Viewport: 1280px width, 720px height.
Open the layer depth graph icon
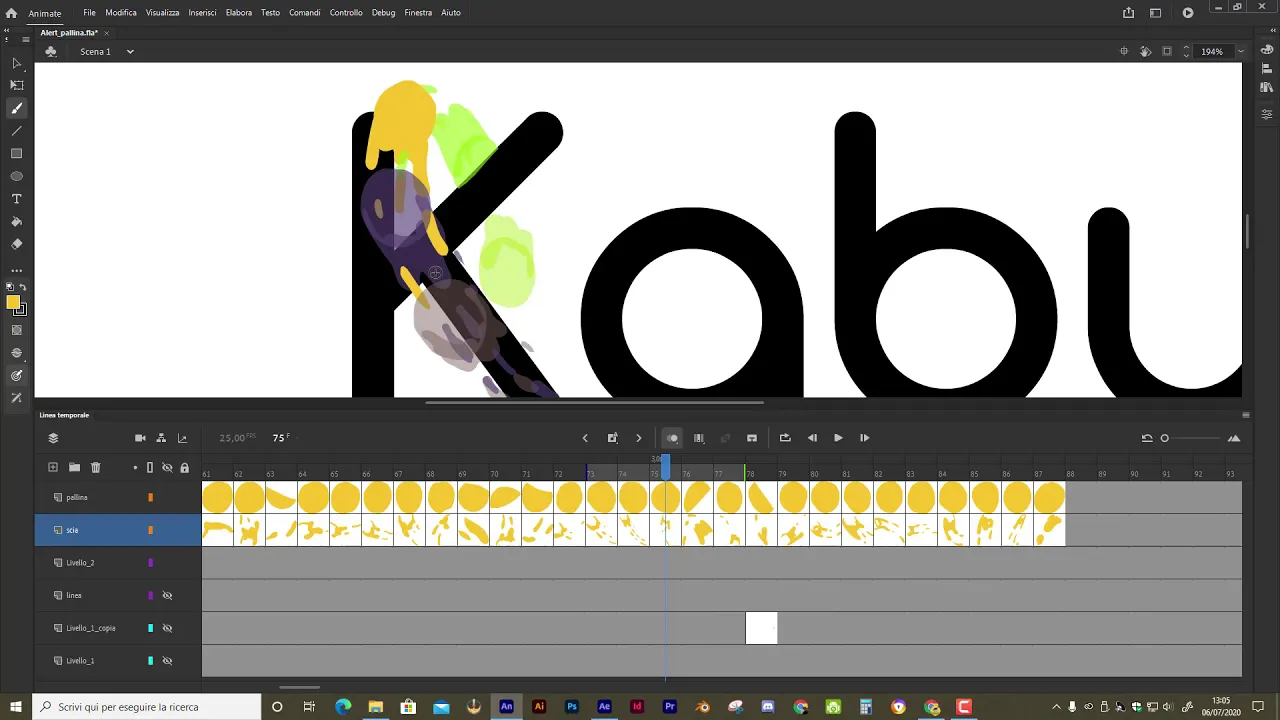(182, 438)
